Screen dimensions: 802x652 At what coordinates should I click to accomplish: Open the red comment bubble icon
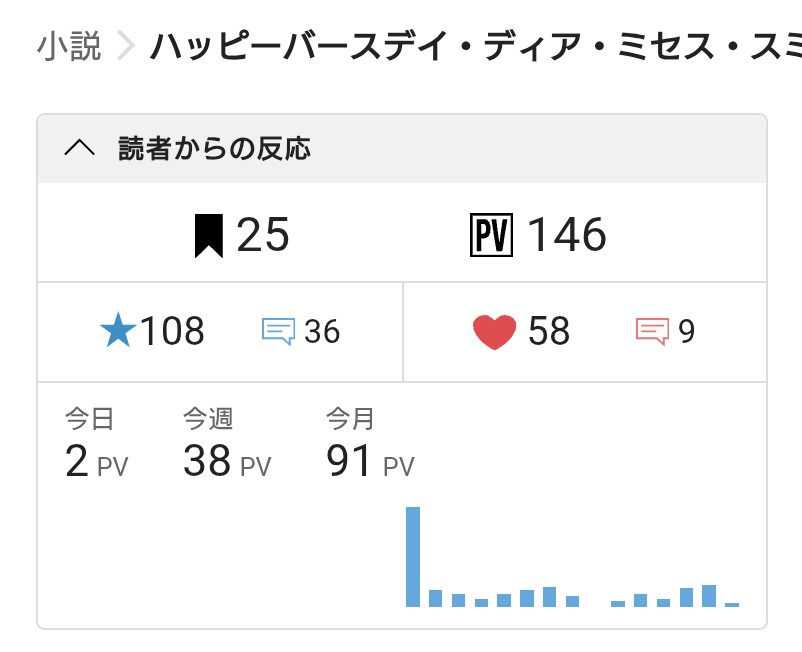point(652,331)
